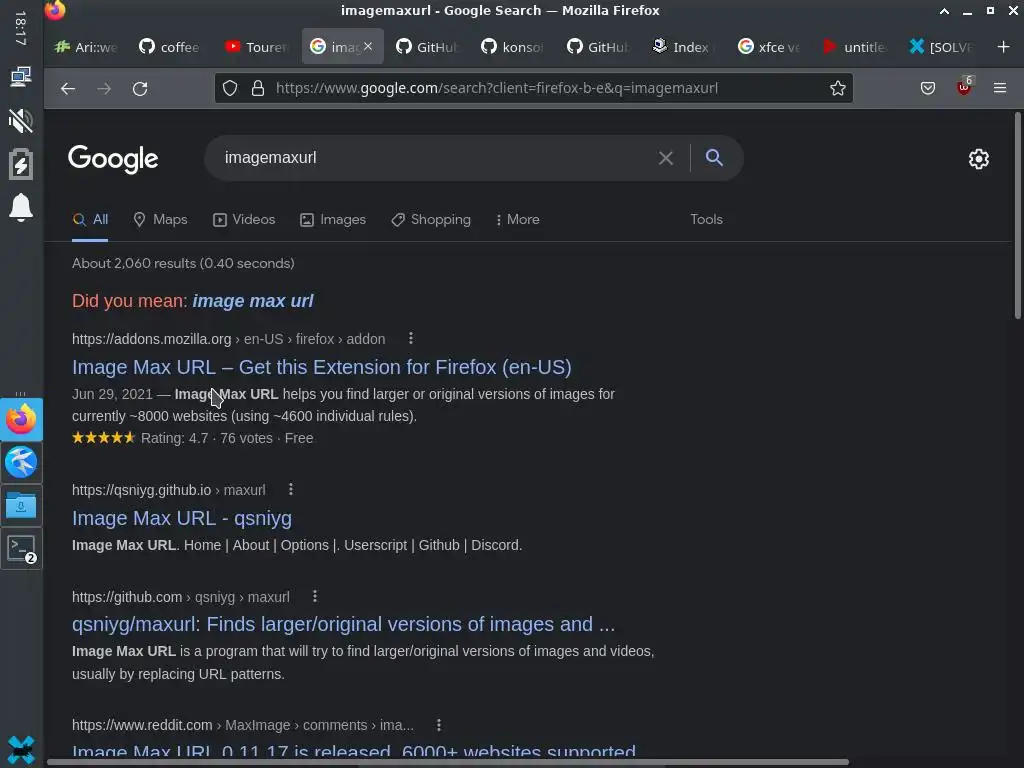Switch to the xfce Google tab
The height and width of the screenshot is (768, 1024).
[x=768, y=47]
